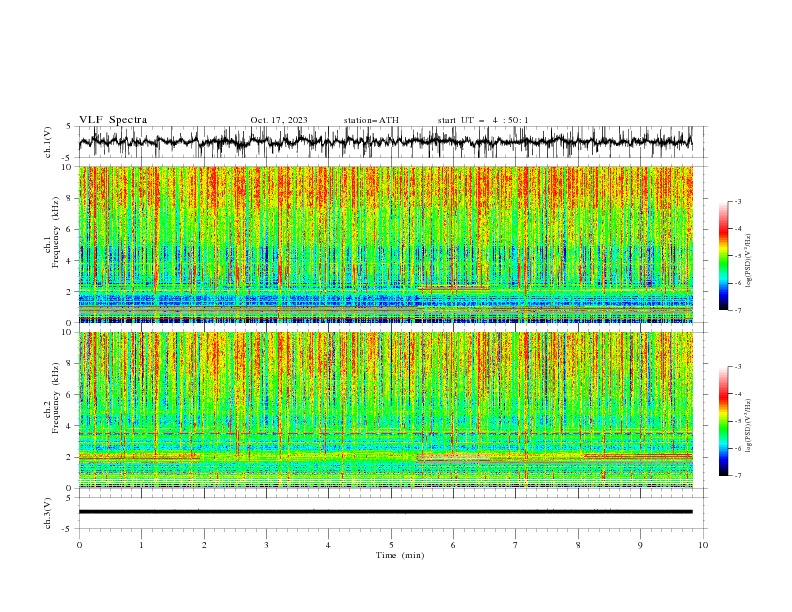This screenshot has width=792, height=612.
Task: Click time axis tick label 6
Action: pos(453,545)
